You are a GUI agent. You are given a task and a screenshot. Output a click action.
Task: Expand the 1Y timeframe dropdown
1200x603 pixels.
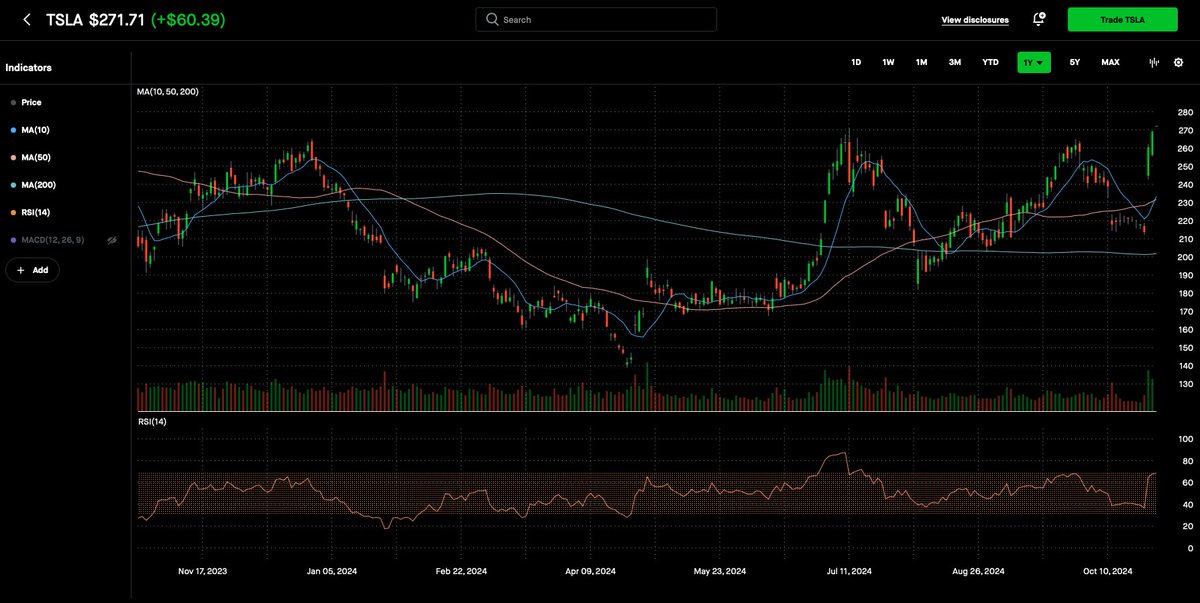pos(1034,62)
